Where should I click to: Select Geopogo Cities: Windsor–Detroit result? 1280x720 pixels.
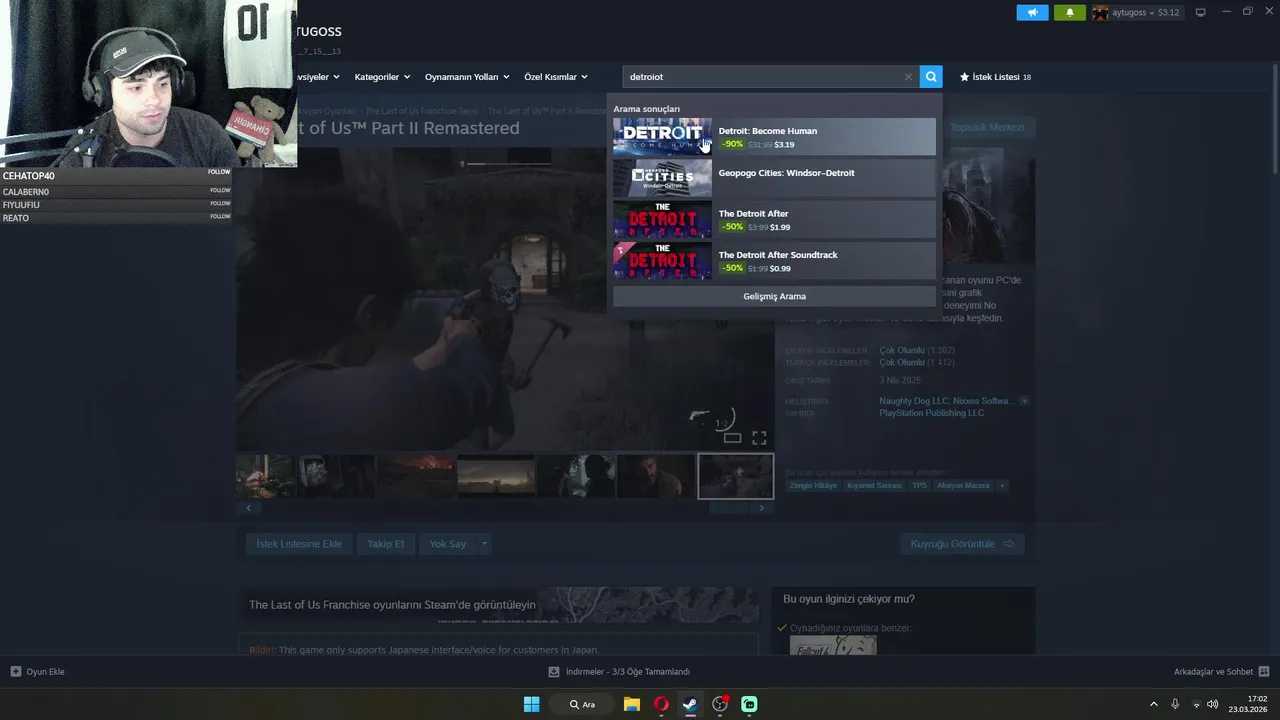pyautogui.click(x=774, y=178)
